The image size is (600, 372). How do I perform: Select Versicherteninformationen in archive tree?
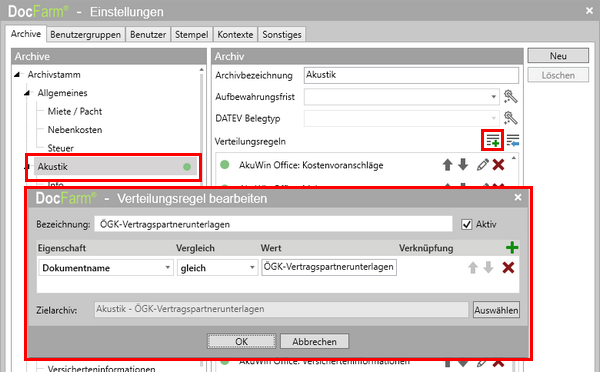point(101,369)
